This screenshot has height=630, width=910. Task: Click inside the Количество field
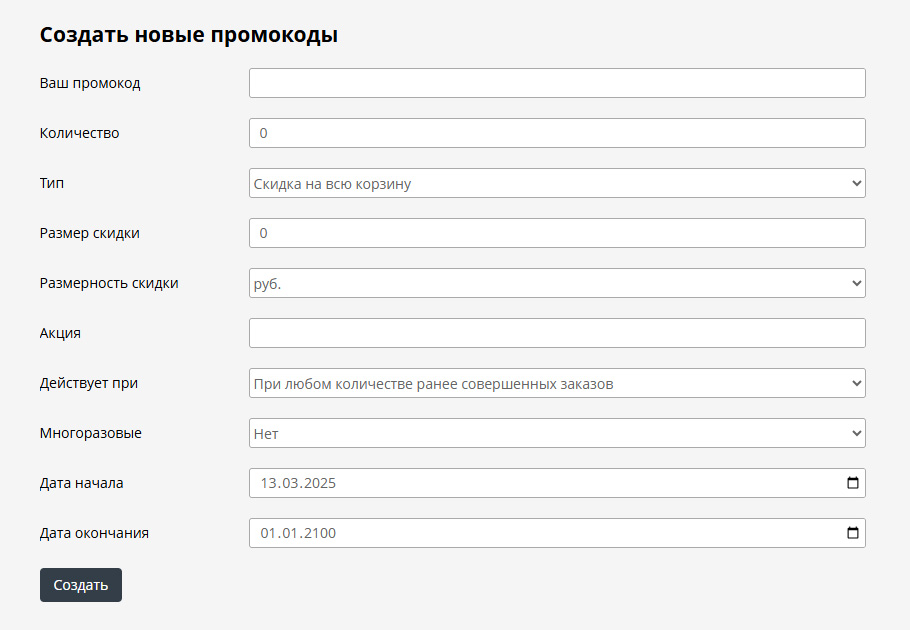coord(556,132)
